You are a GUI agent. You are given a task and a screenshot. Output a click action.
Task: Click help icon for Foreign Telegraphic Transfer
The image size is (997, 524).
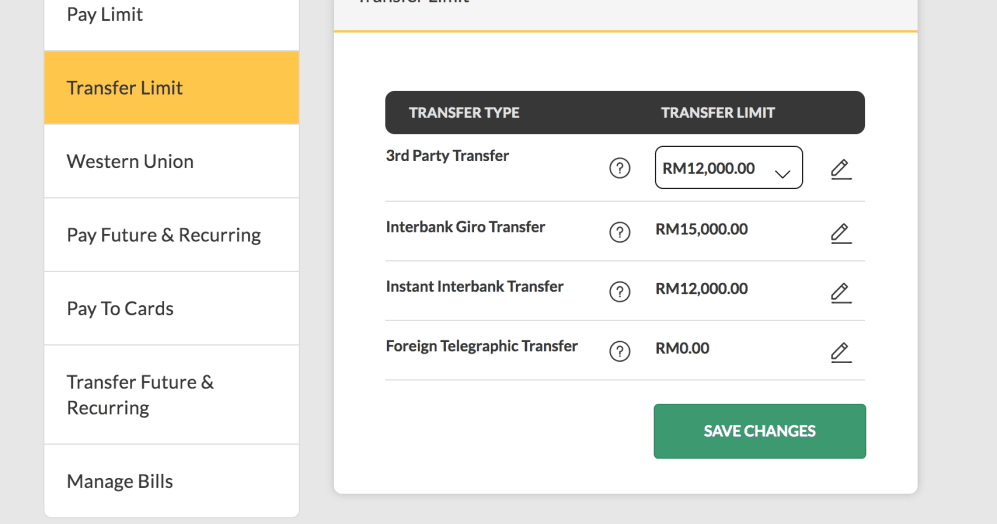(x=620, y=351)
